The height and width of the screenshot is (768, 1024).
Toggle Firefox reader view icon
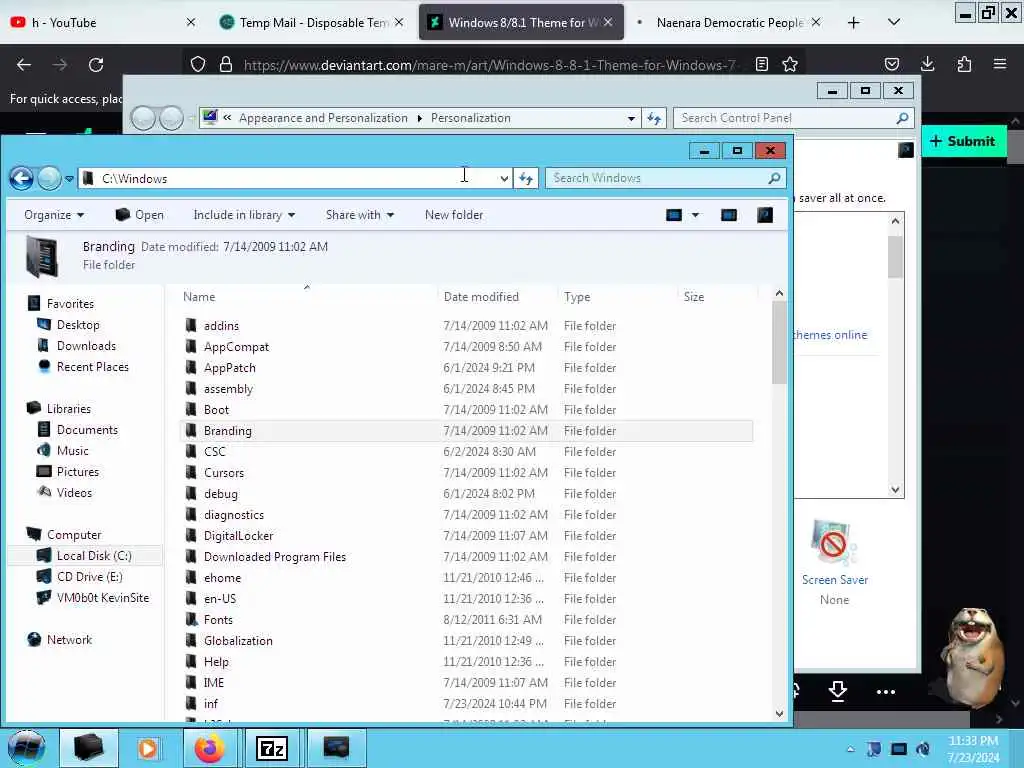pyautogui.click(x=761, y=64)
